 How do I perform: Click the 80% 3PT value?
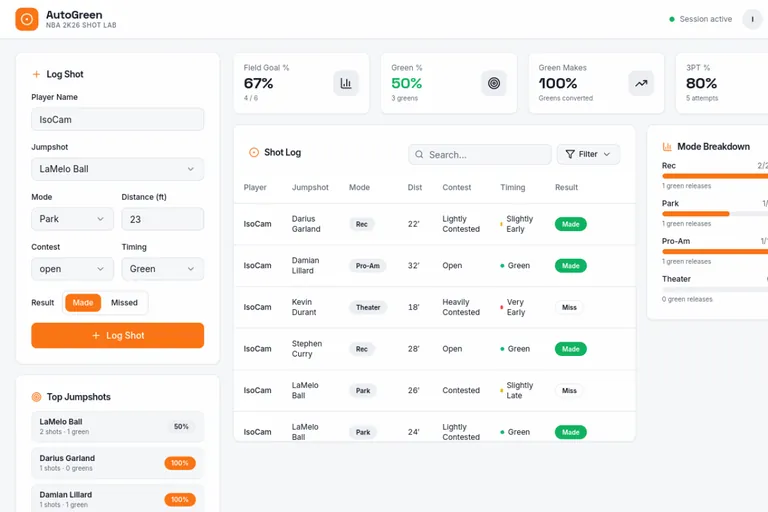tap(701, 83)
